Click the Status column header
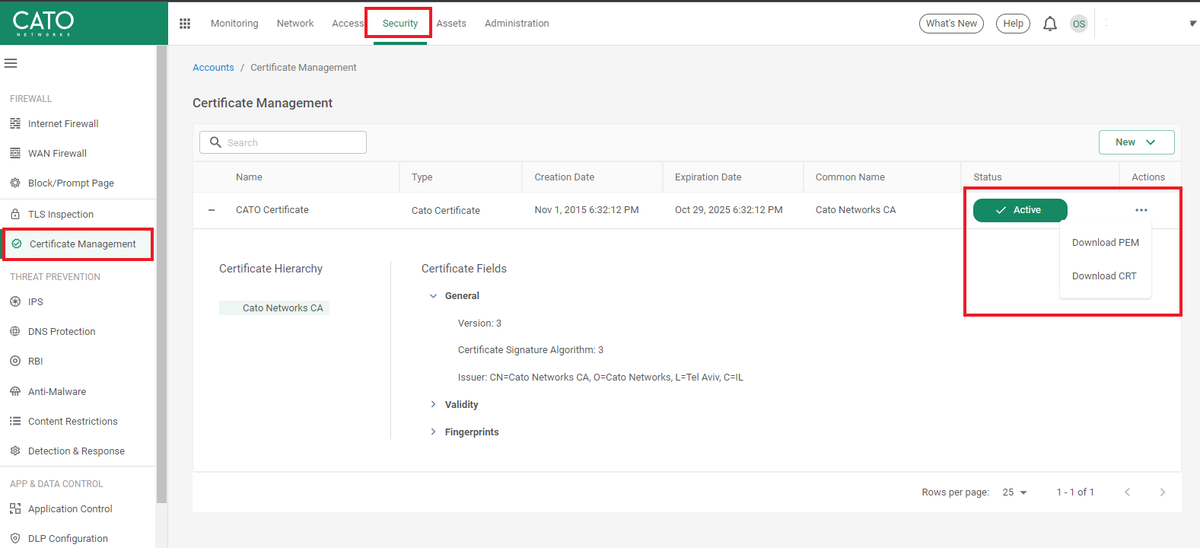The width and height of the screenshot is (1200, 548). coord(987,177)
